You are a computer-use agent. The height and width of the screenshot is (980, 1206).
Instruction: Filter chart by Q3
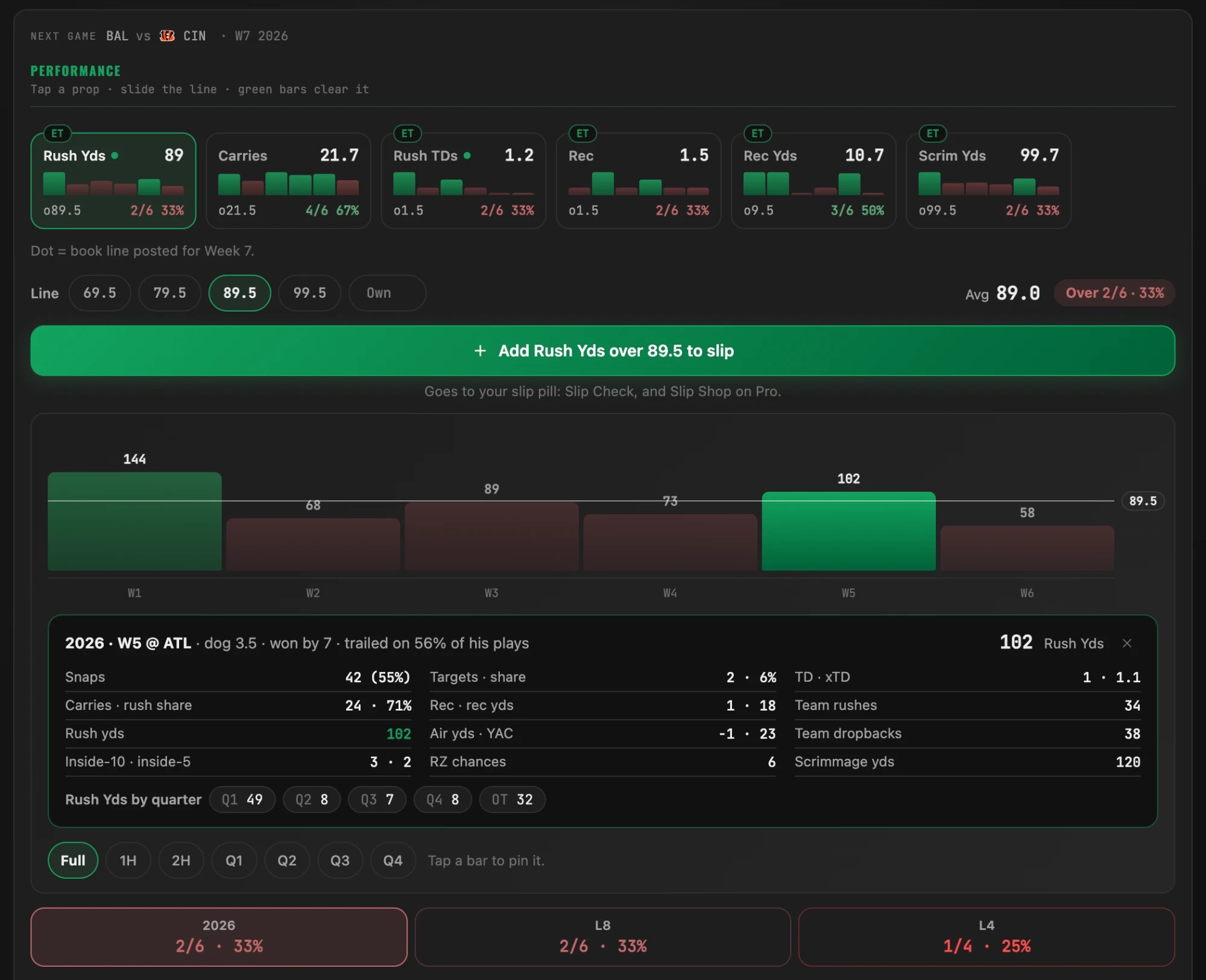tap(340, 861)
